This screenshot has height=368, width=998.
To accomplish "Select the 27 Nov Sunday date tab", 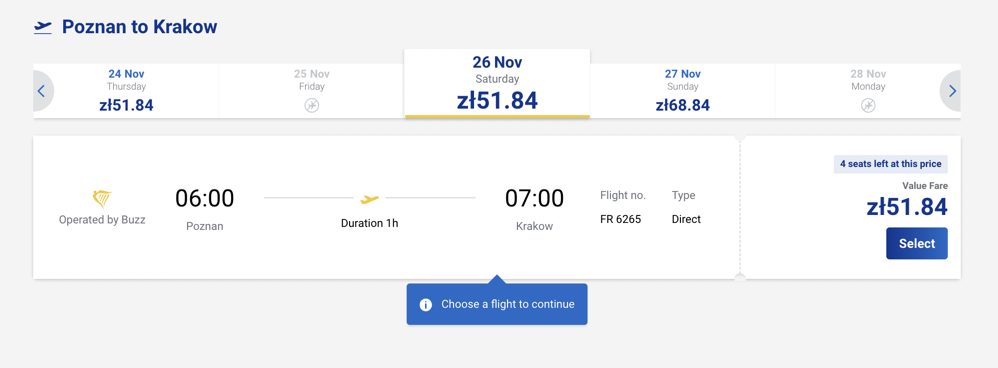I will [x=683, y=91].
